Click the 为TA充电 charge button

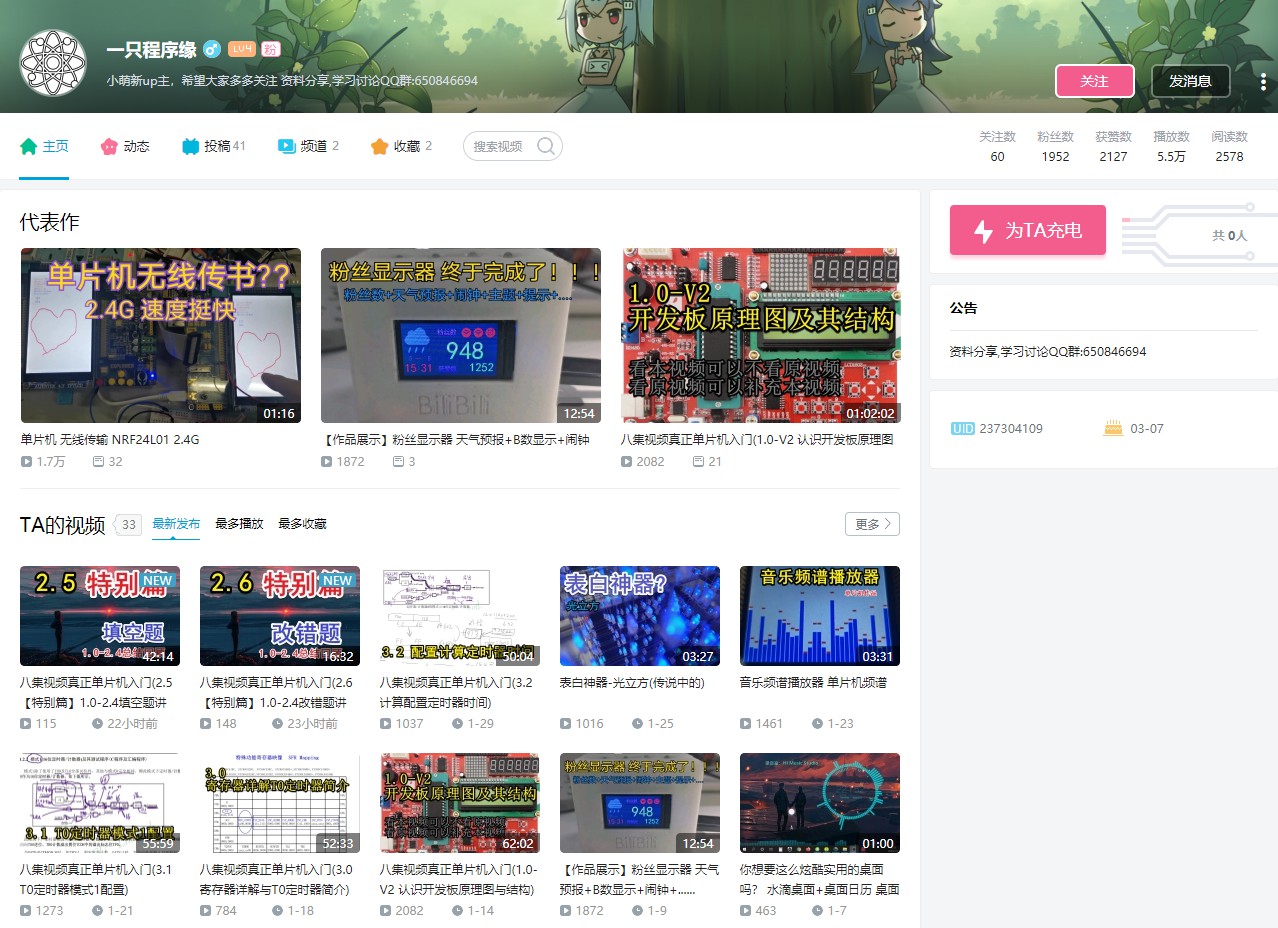(x=1028, y=230)
